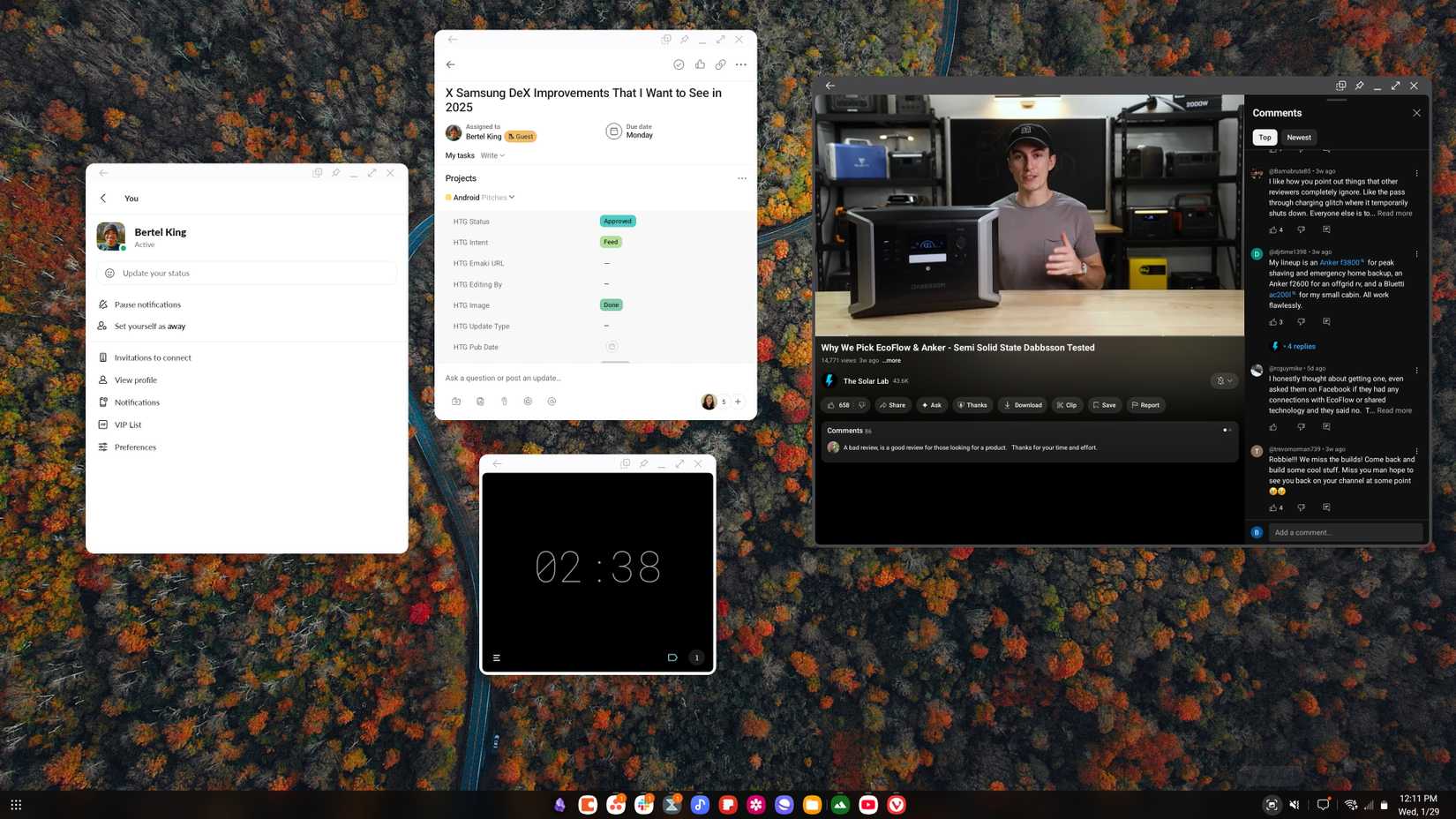
Task: Open the Projects section overflow menu
Action: pyautogui.click(x=742, y=178)
